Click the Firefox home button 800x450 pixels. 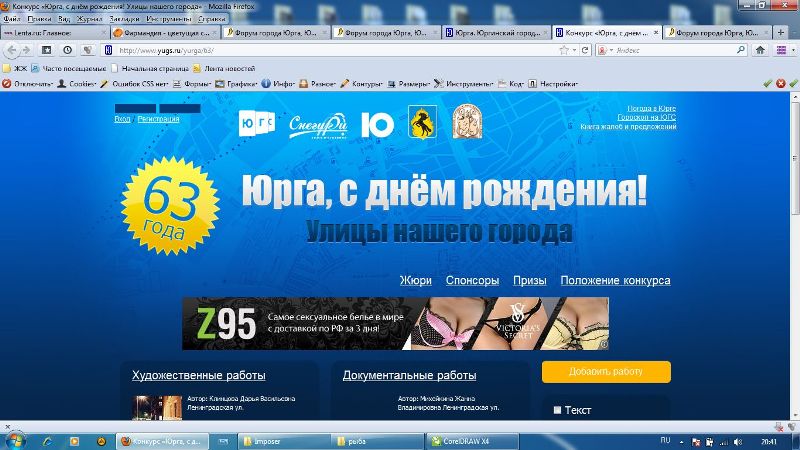763,49
